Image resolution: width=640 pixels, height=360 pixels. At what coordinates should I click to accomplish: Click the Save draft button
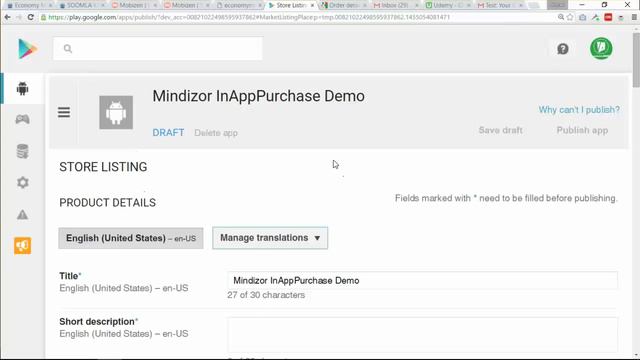pos(500,130)
